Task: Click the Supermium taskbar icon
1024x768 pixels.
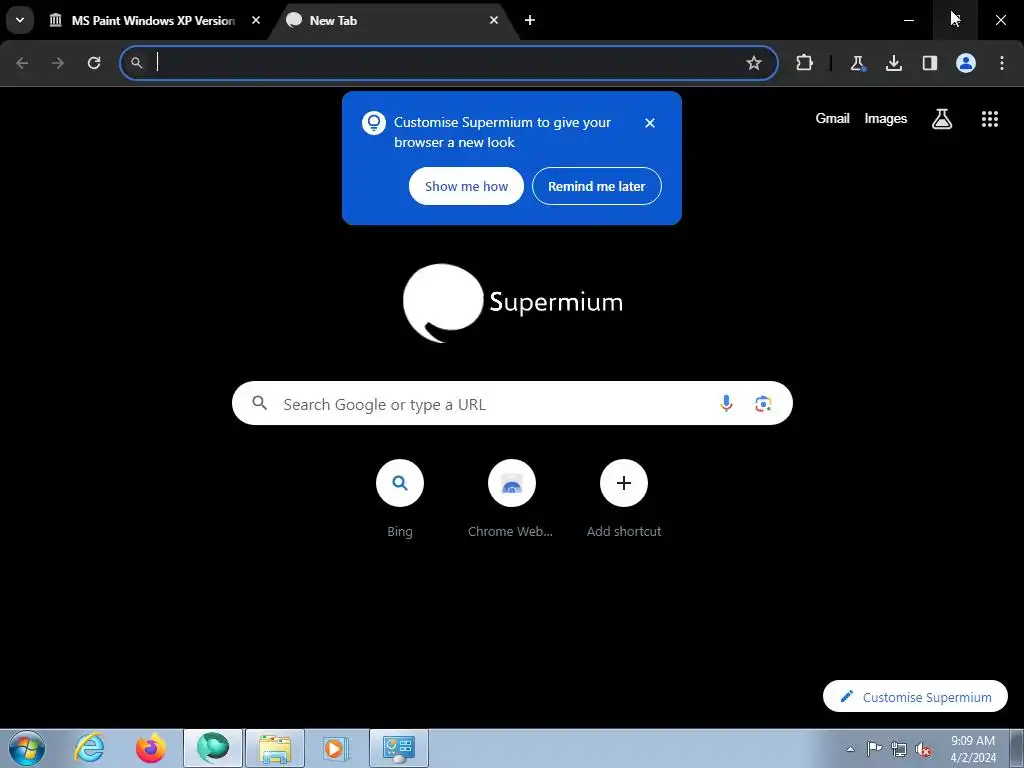Action: pos(213,748)
